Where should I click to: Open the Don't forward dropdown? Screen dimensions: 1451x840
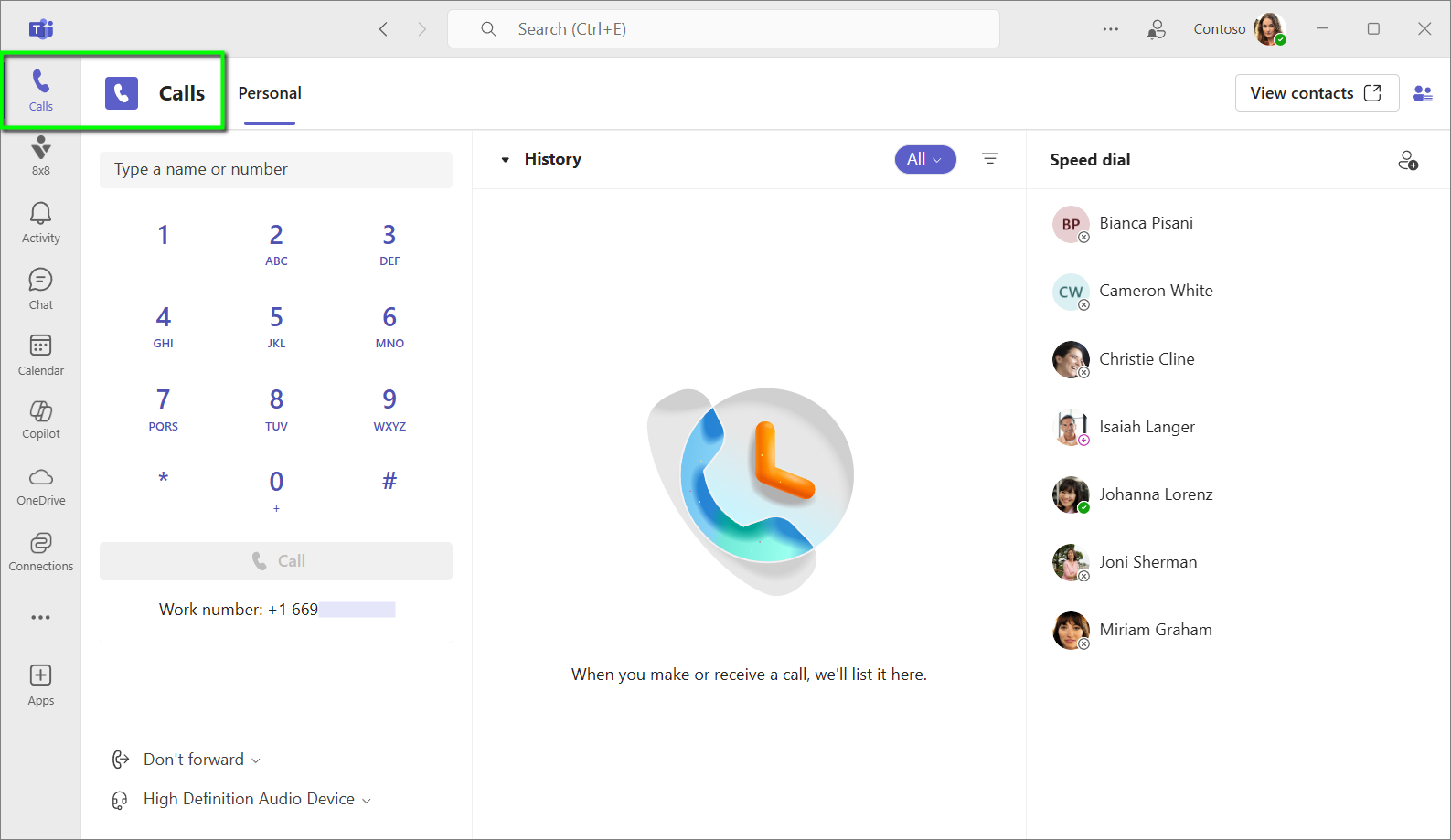click(x=194, y=760)
